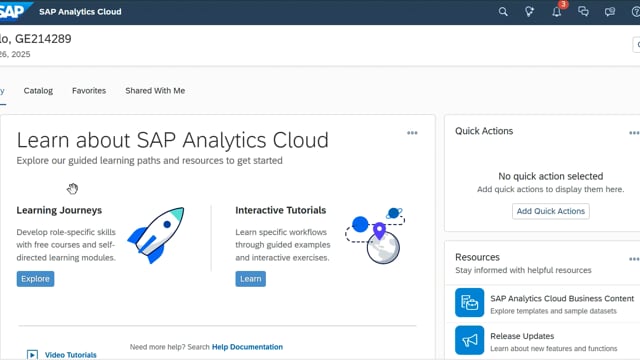Viewport: 640px width, 360px height.
Task: Click the Resources card title
Action: 478,257
